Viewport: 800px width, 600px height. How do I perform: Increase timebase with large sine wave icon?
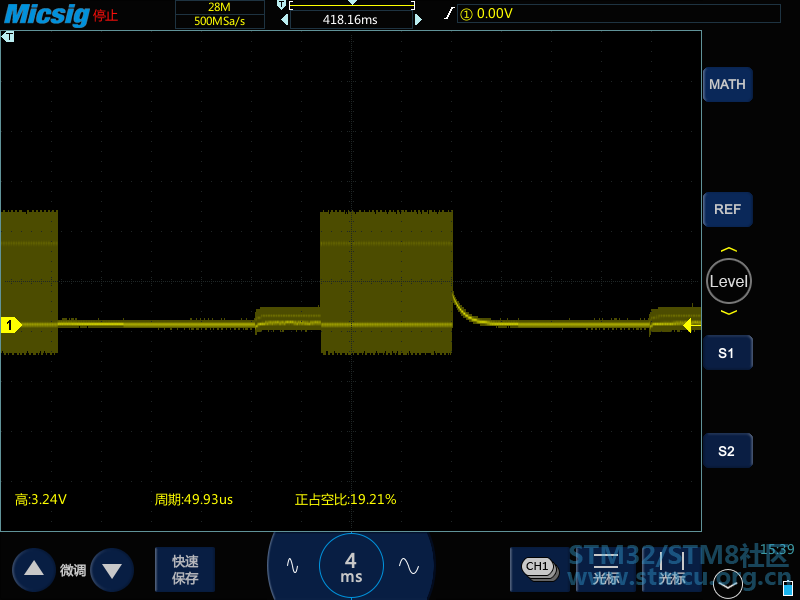[409, 565]
